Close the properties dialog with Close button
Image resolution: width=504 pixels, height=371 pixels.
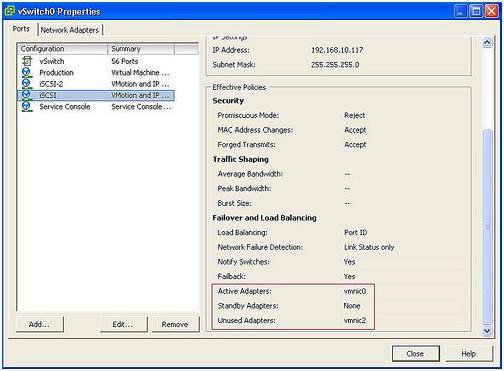click(415, 353)
